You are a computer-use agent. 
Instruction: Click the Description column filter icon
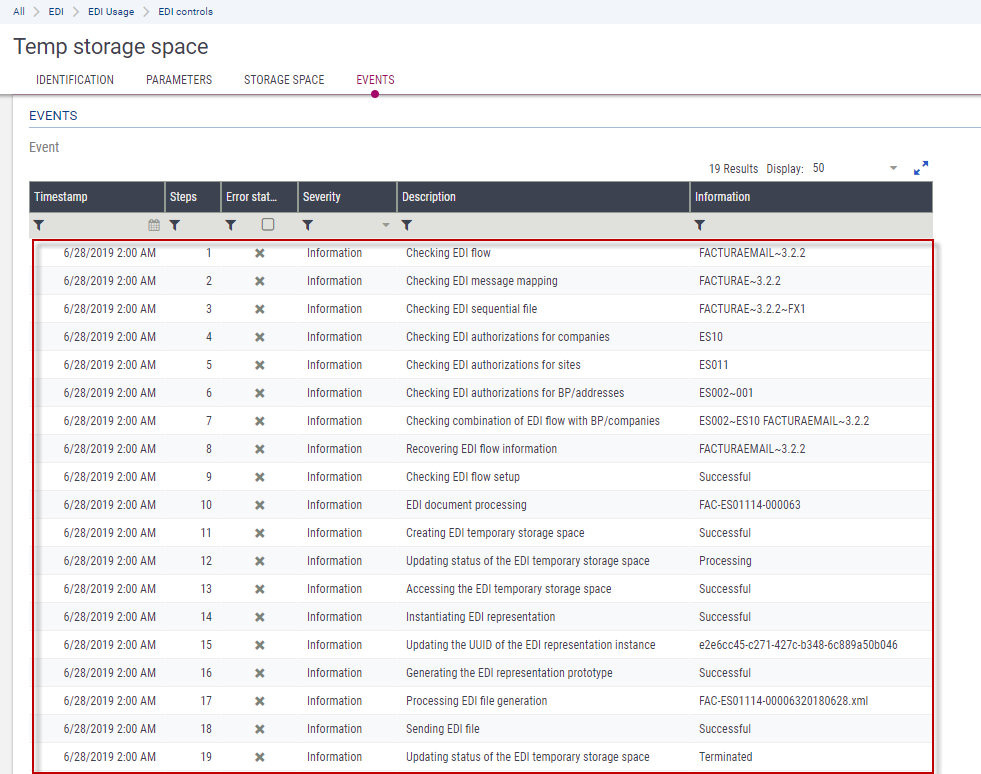point(407,225)
